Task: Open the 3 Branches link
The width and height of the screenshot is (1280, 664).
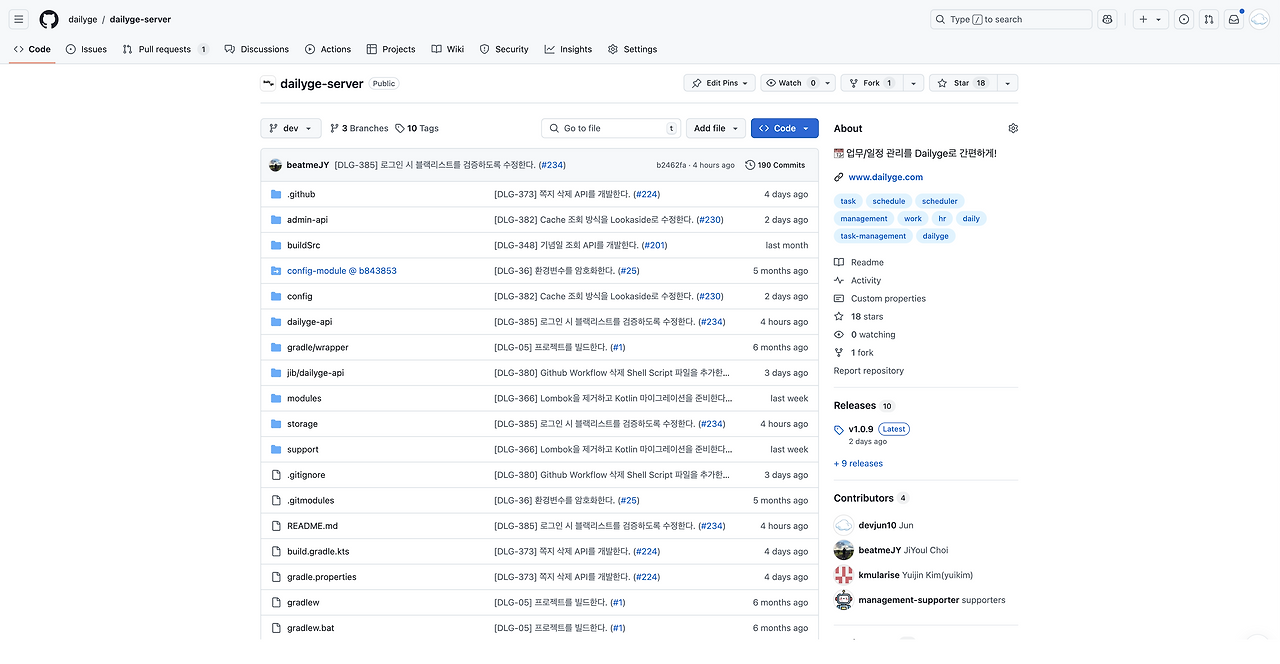Action: (359, 128)
